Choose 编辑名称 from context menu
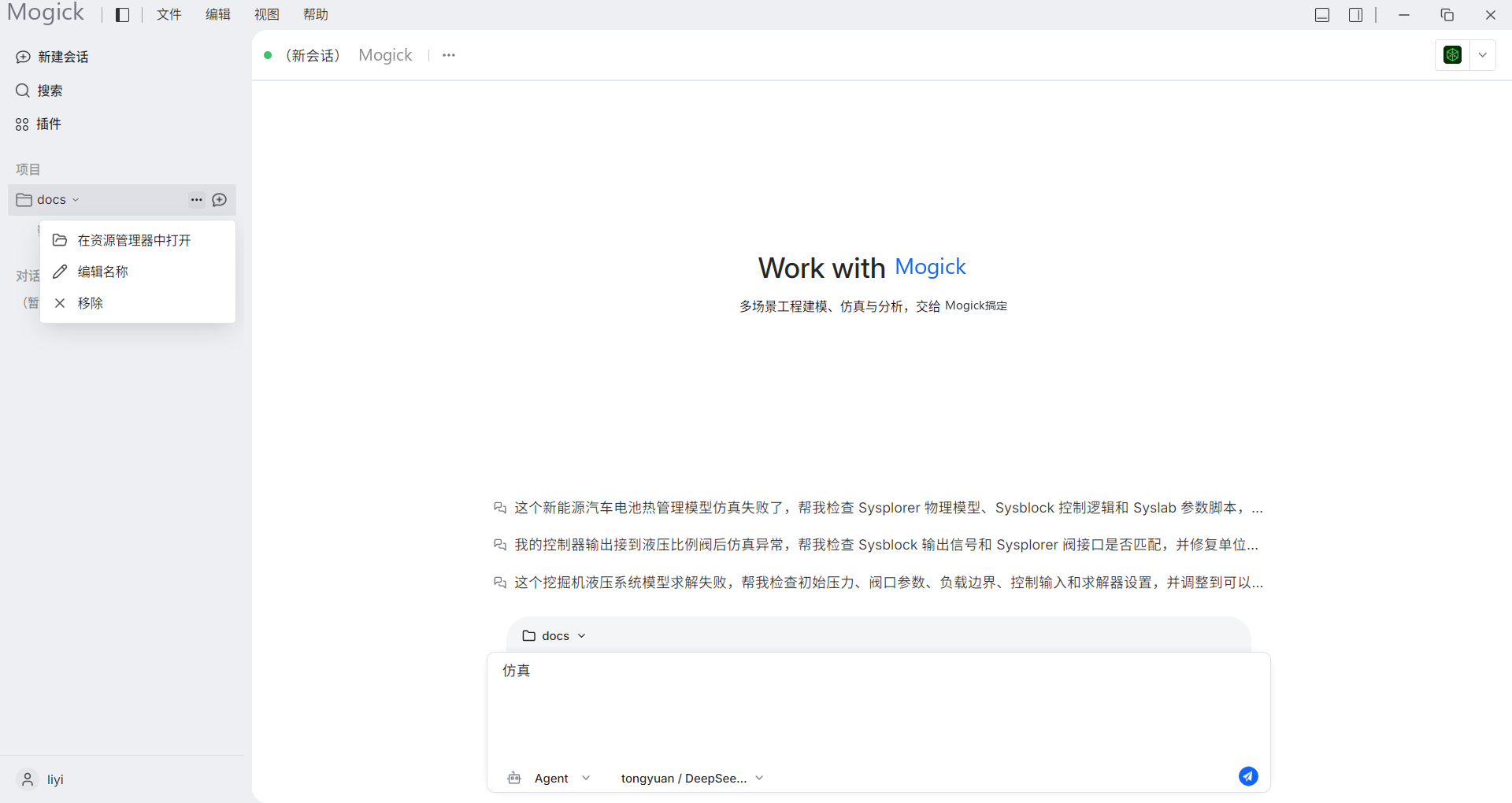Viewport: 1512px width, 803px height. click(138, 272)
